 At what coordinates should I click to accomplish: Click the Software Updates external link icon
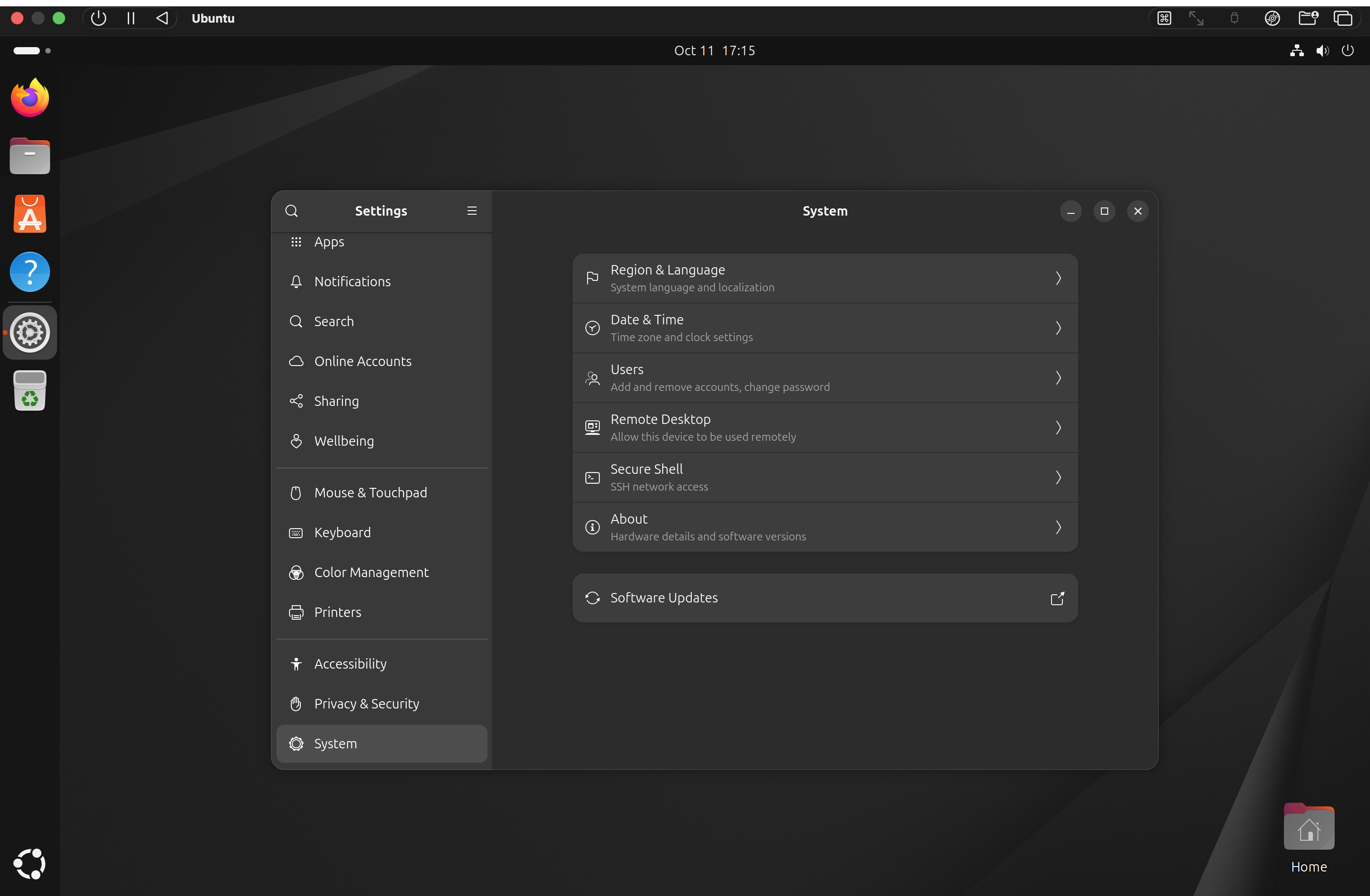pyautogui.click(x=1057, y=598)
